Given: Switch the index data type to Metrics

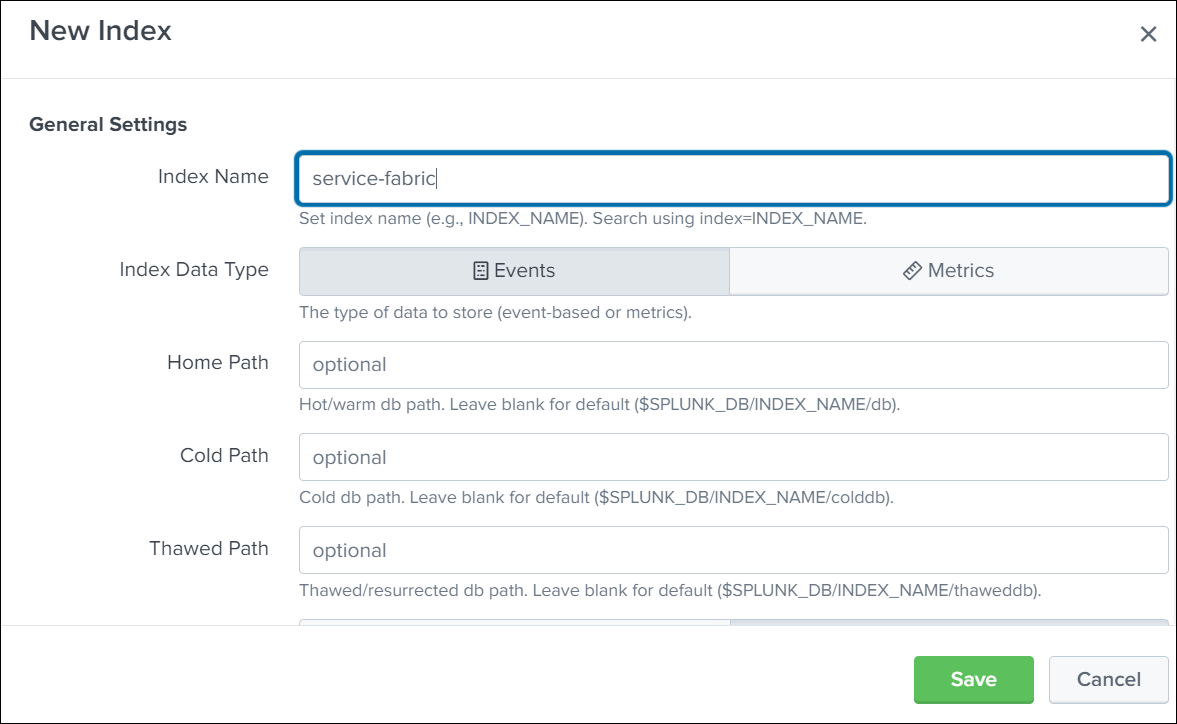Looking at the screenshot, I should point(948,269).
